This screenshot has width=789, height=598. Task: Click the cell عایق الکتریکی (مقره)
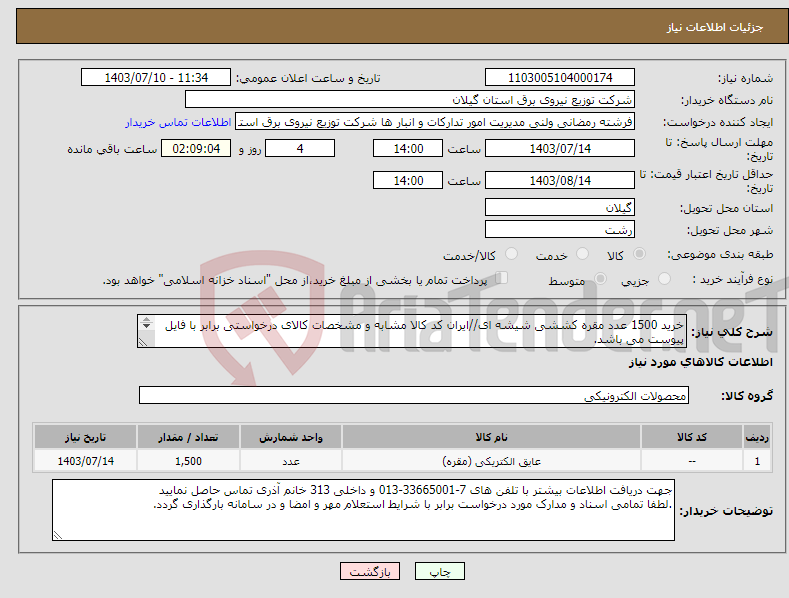(x=491, y=461)
